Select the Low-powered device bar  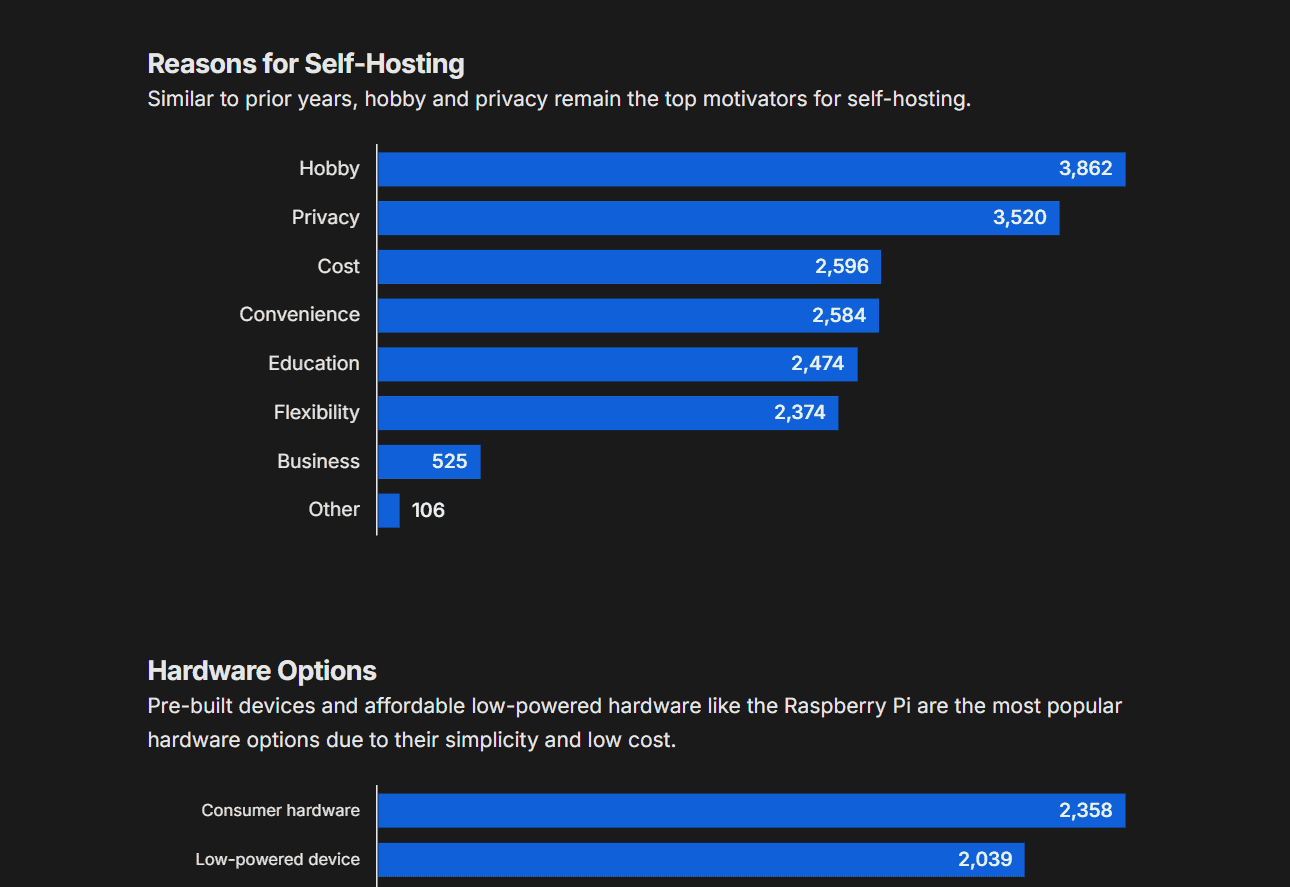pos(700,860)
